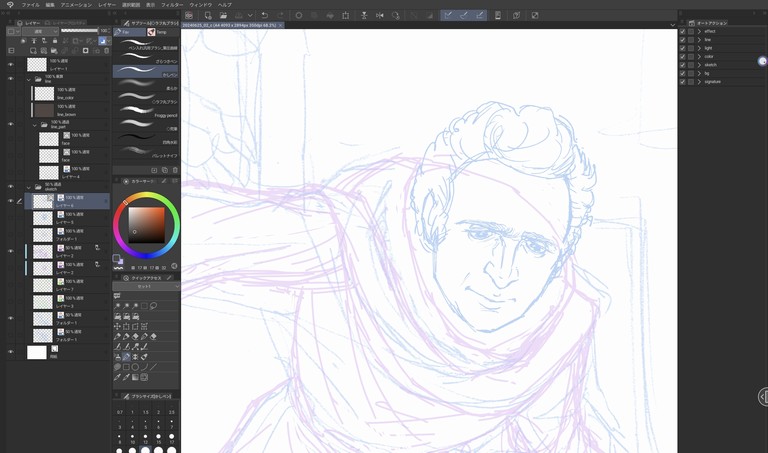Hide the line folder with eye icon
Screen dimensions: 768x453
tap(11, 76)
